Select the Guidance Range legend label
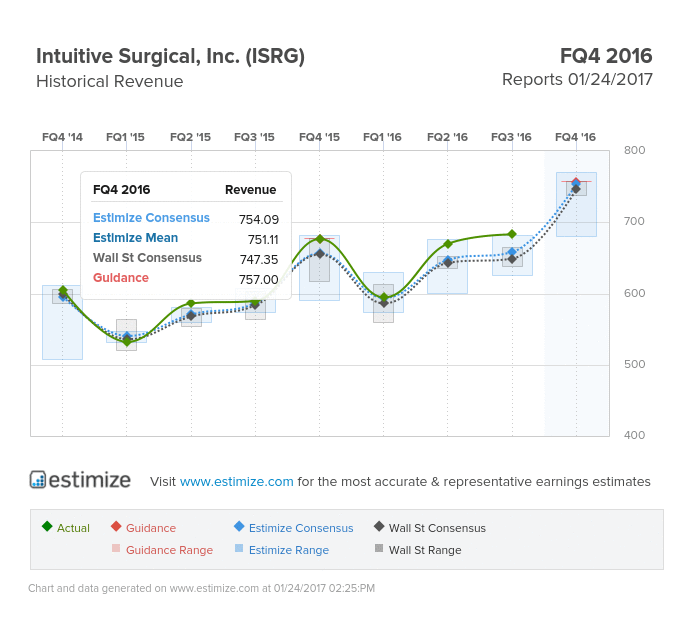The width and height of the screenshot is (685, 620). coord(170,550)
